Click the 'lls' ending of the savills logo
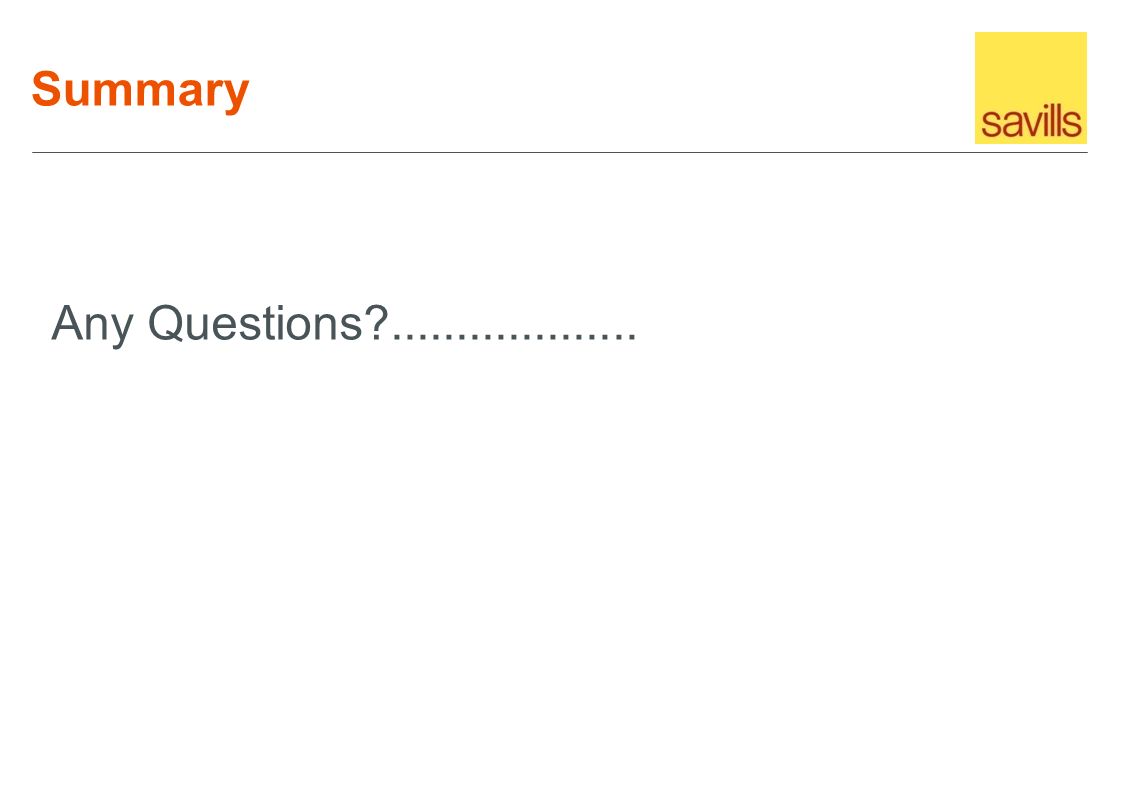1122x793 pixels. (x=1066, y=122)
